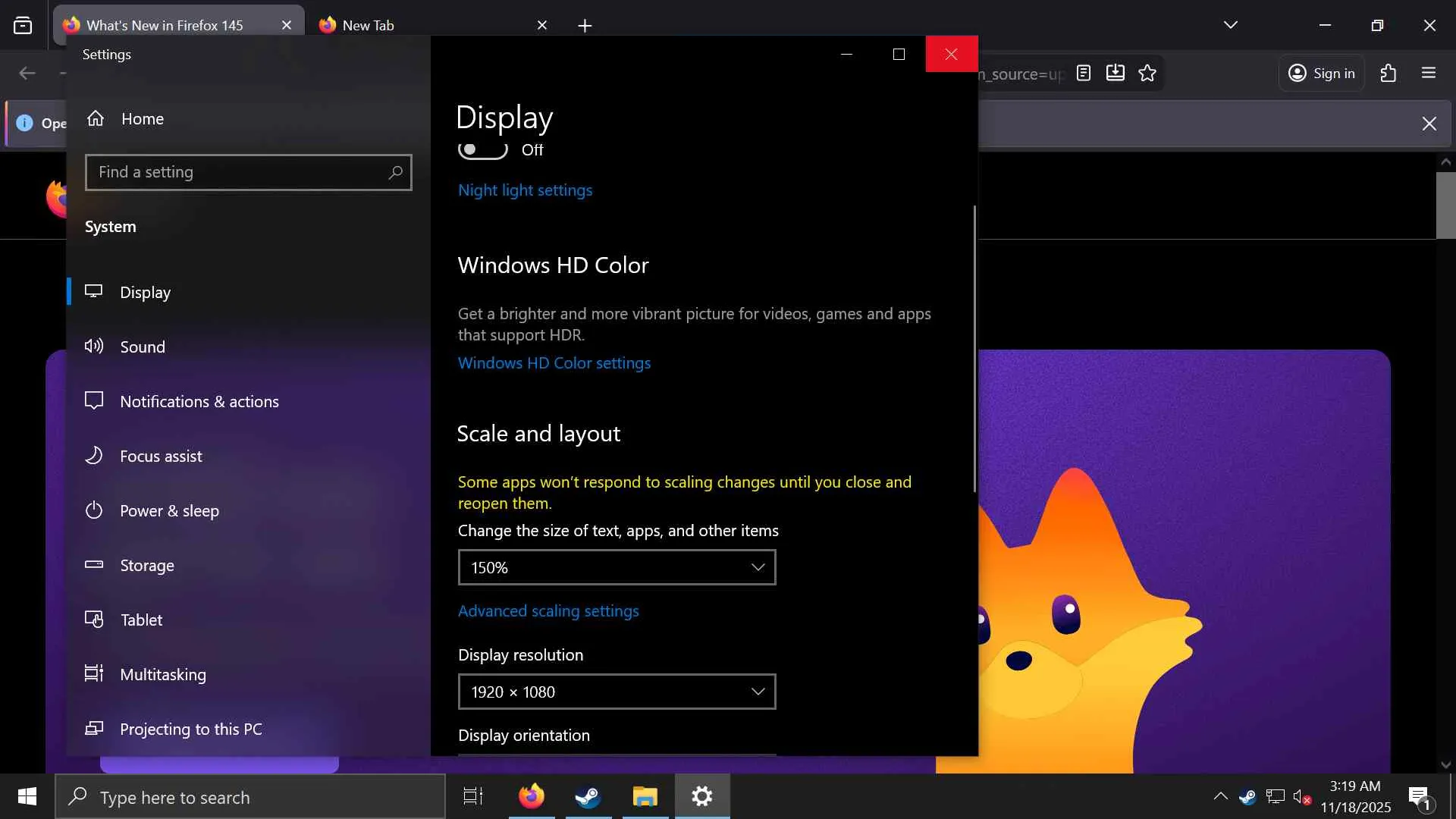Image resolution: width=1456 pixels, height=819 pixels.
Task: Open Power & sleep settings
Action: point(169,511)
